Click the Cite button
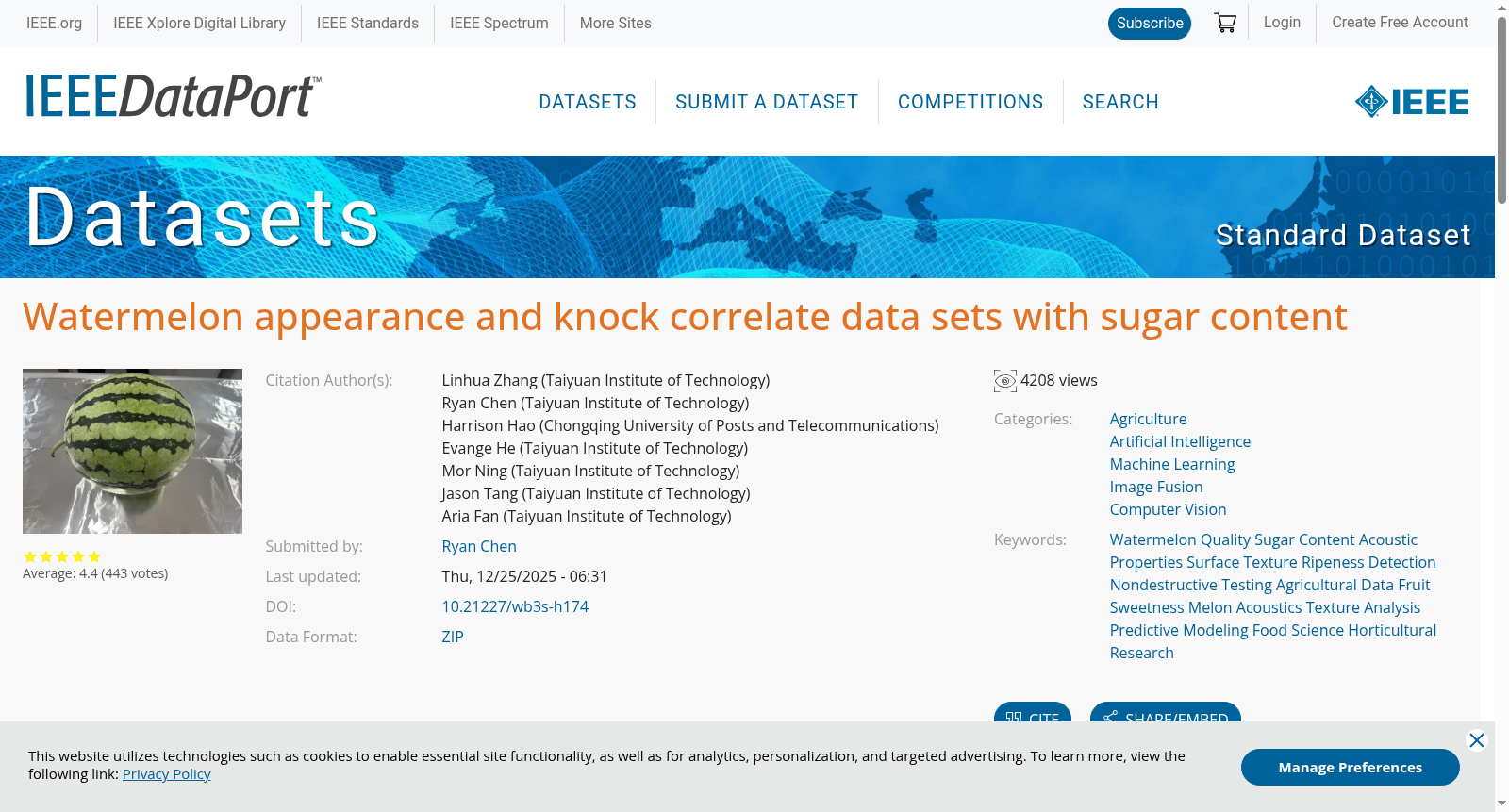This screenshot has width=1509, height=812. (1033, 713)
